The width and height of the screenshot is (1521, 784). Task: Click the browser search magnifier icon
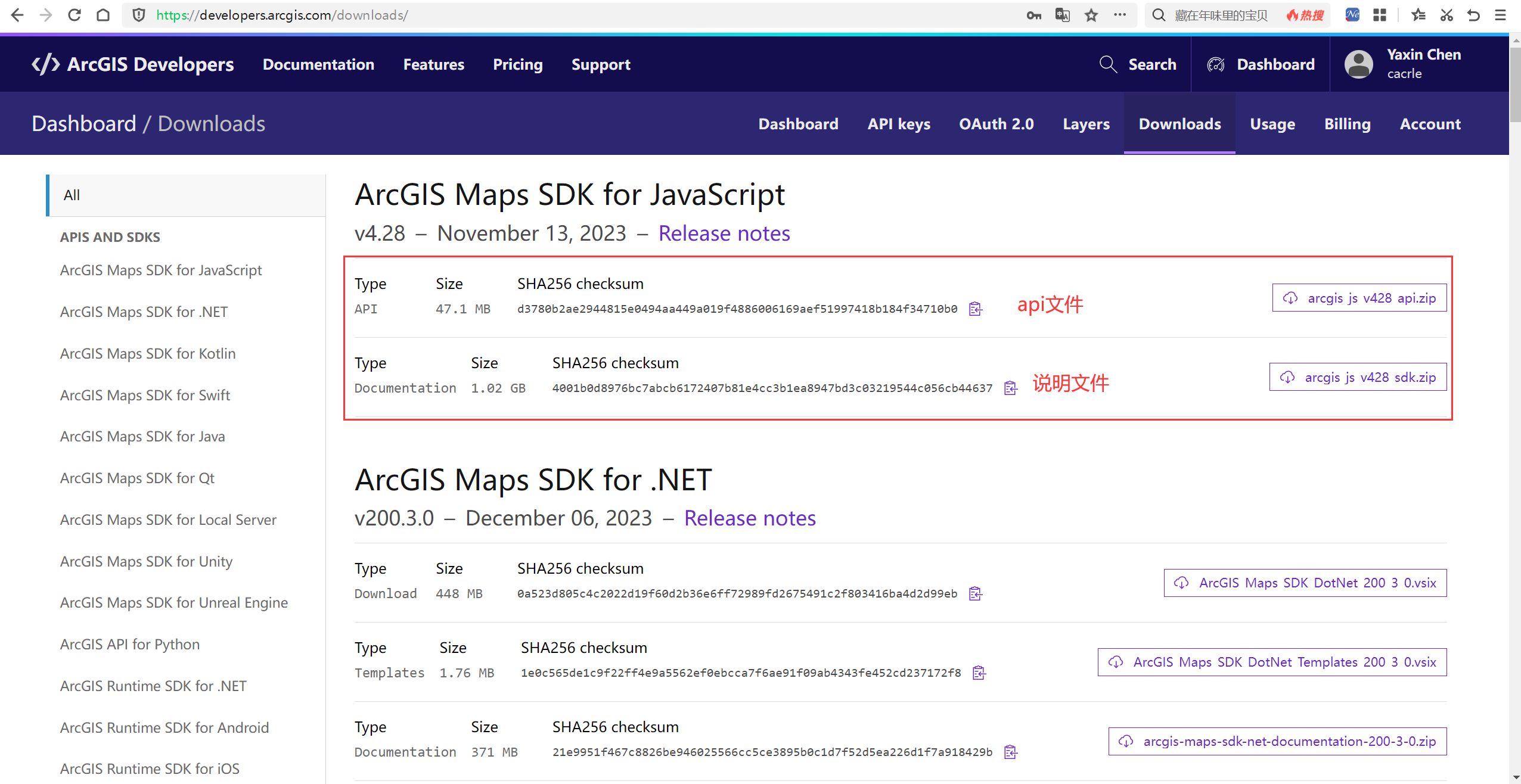(x=1159, y=15)
